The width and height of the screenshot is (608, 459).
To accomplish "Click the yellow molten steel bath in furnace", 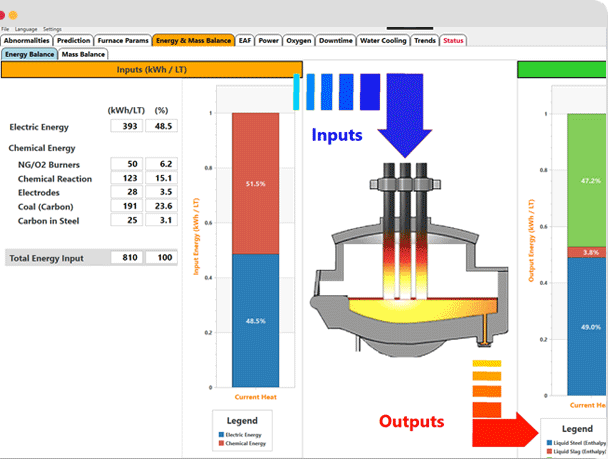I will click(421, 309).
